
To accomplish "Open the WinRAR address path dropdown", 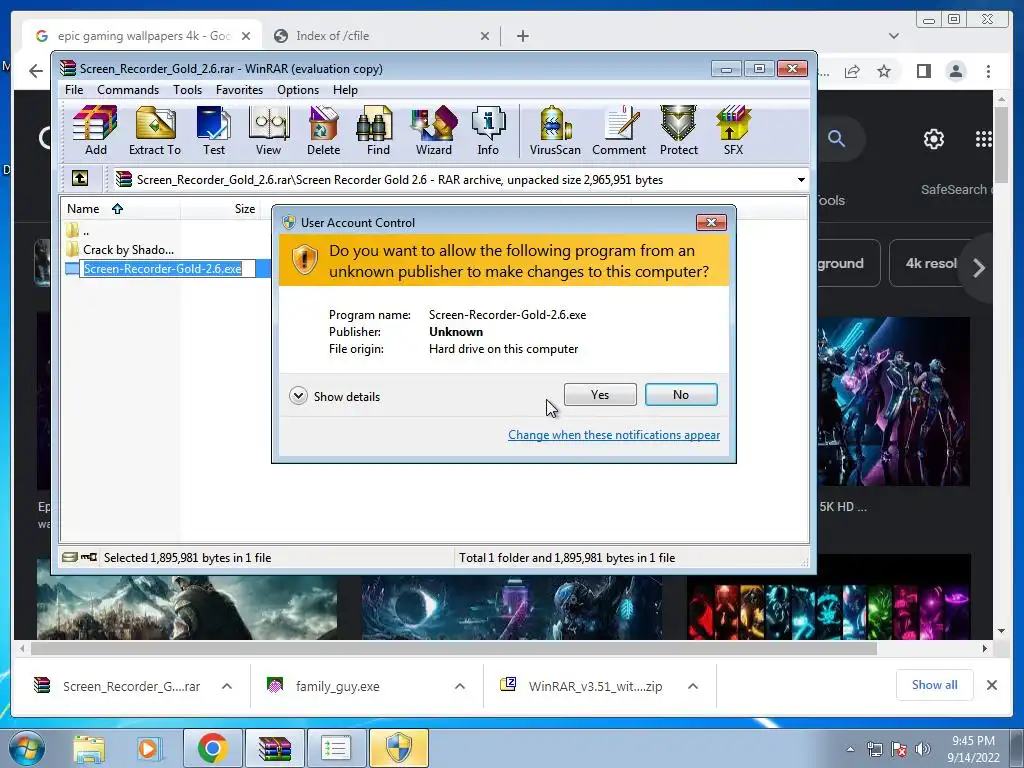I will point(801,180).
